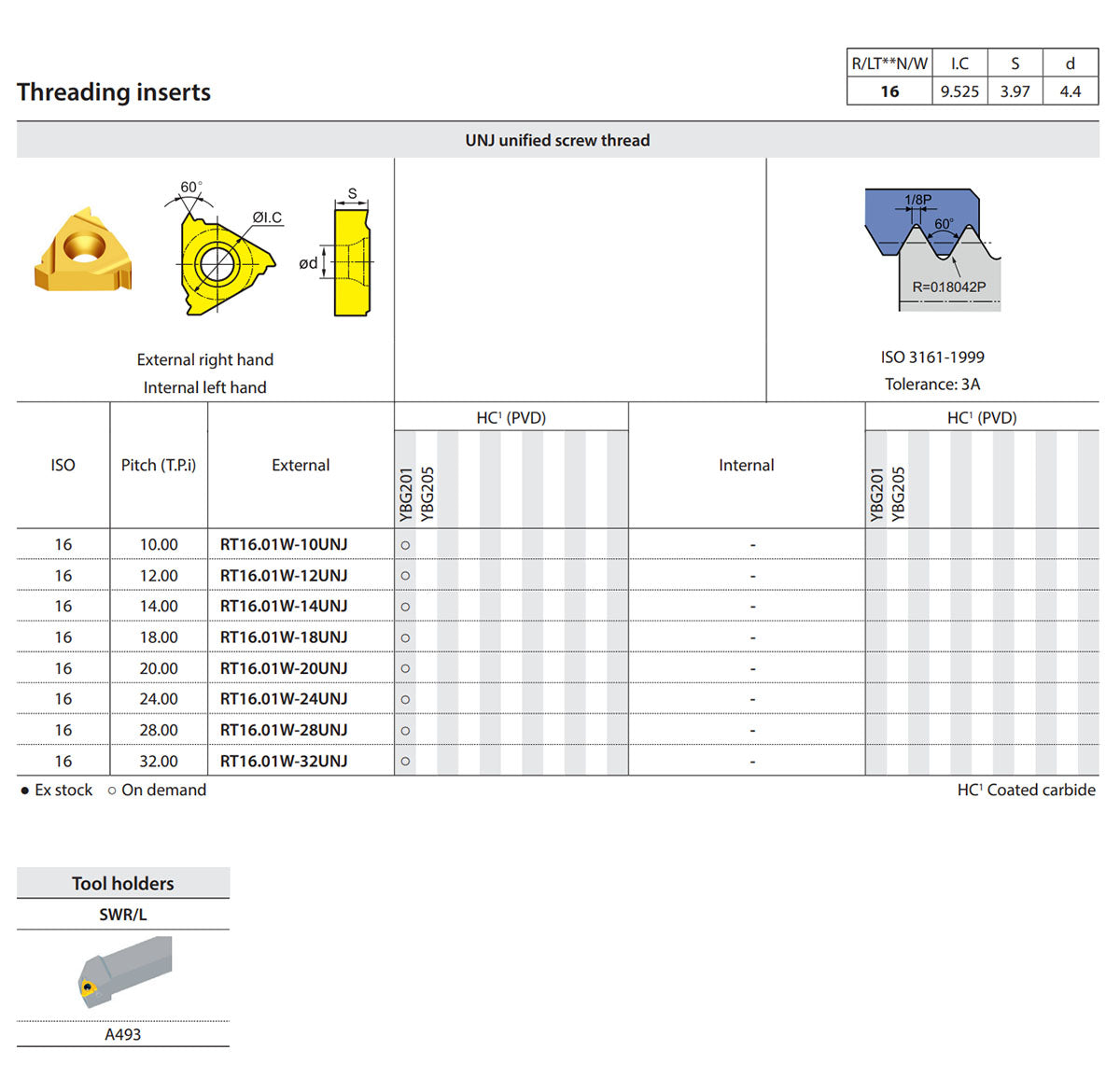Click the HC¹ (PVD) header above Internal grades
Viewport: 1120px width, 1078px height.
(x=982, y=417)
